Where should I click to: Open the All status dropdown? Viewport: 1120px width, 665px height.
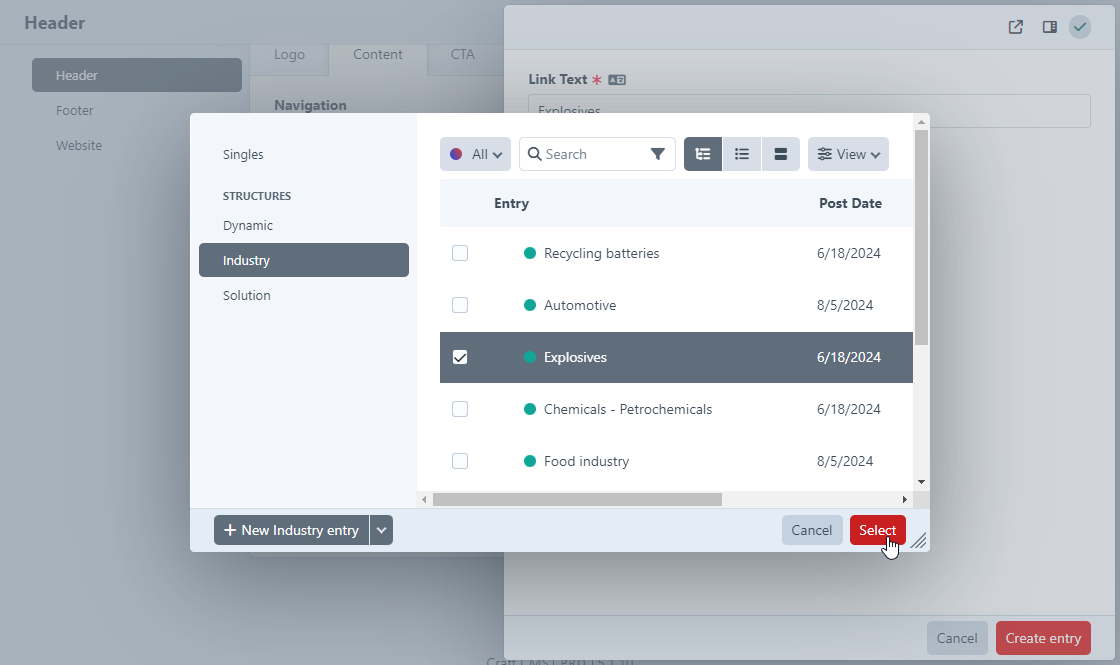pyautogui.click(x=475, y=154)
